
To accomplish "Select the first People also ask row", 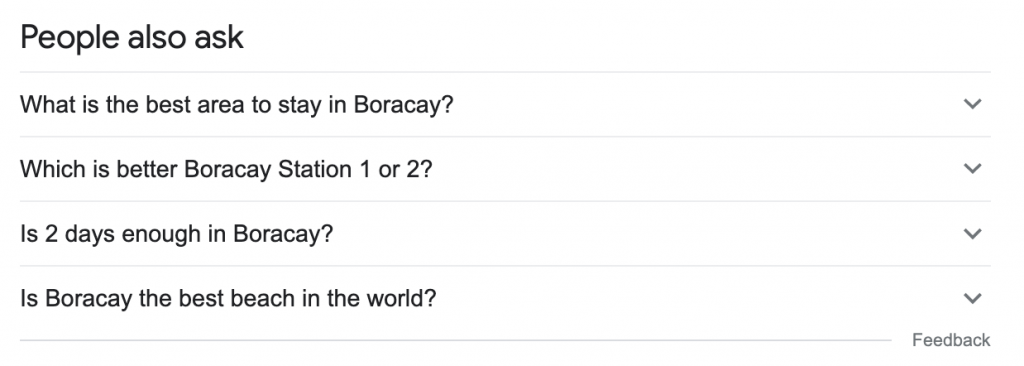I will [x=505, y=104].
